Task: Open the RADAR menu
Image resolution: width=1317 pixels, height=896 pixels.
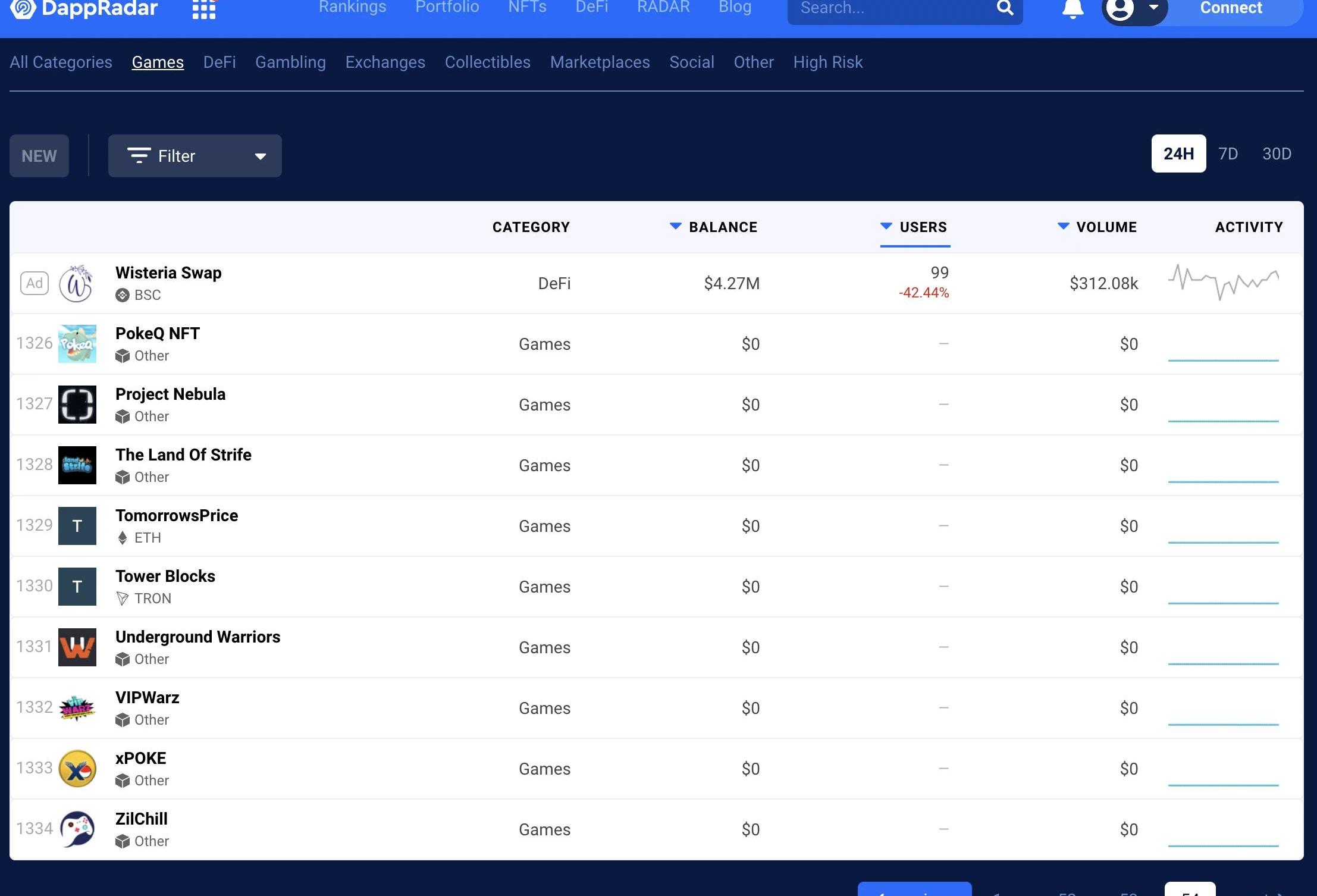Action: 663,7
